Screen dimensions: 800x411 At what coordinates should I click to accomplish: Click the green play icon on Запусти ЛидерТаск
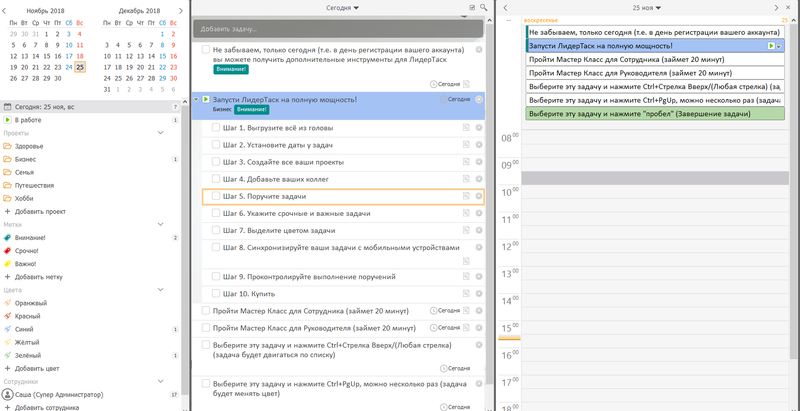click(x=206, y=100)
